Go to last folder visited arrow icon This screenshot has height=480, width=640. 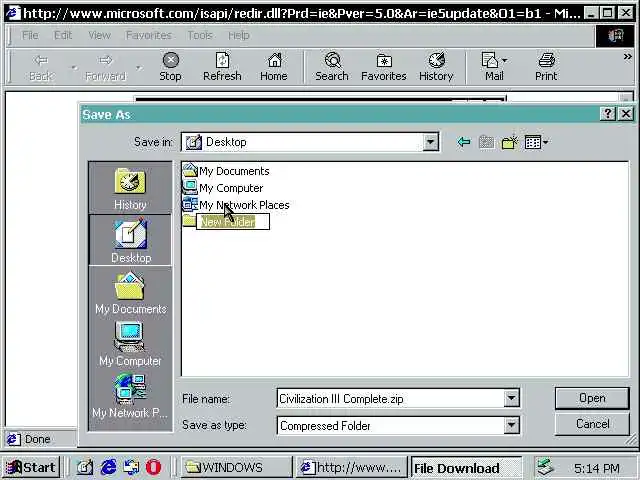point(464,142)
